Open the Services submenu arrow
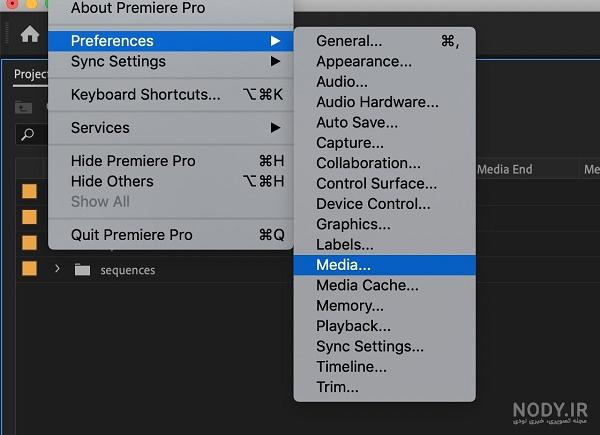The height and width of the screenshot is (435, 600). (275, 127)
